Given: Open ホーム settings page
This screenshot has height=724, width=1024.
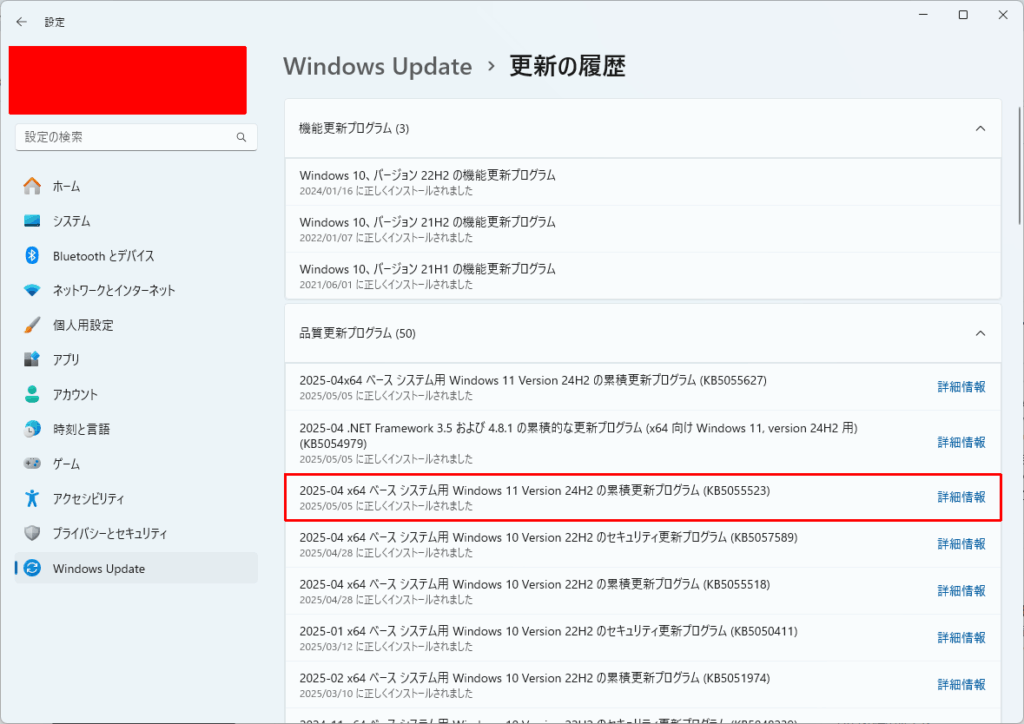Looking at the screenshot, I should tap(136, 186).
